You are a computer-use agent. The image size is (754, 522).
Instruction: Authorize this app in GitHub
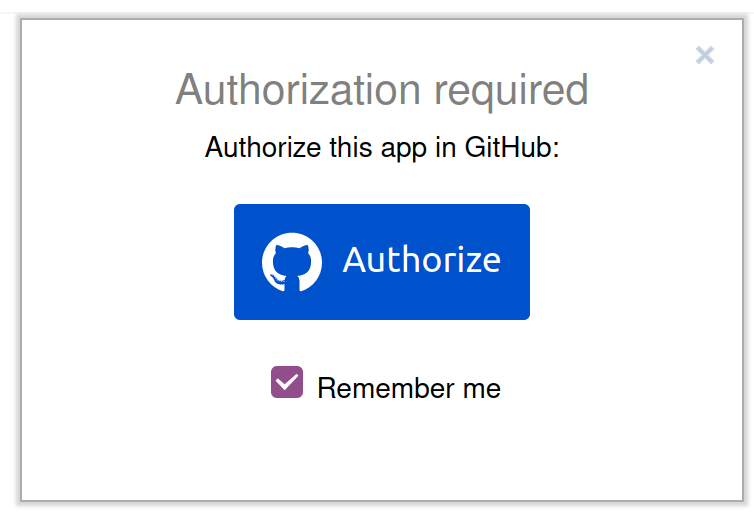(x=382, y=262)
